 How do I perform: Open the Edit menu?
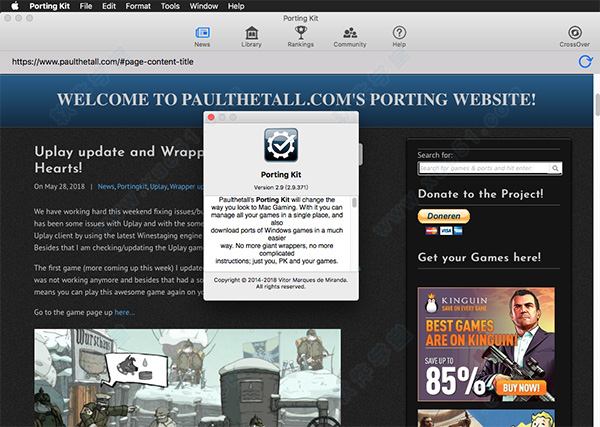coord(109,6)
